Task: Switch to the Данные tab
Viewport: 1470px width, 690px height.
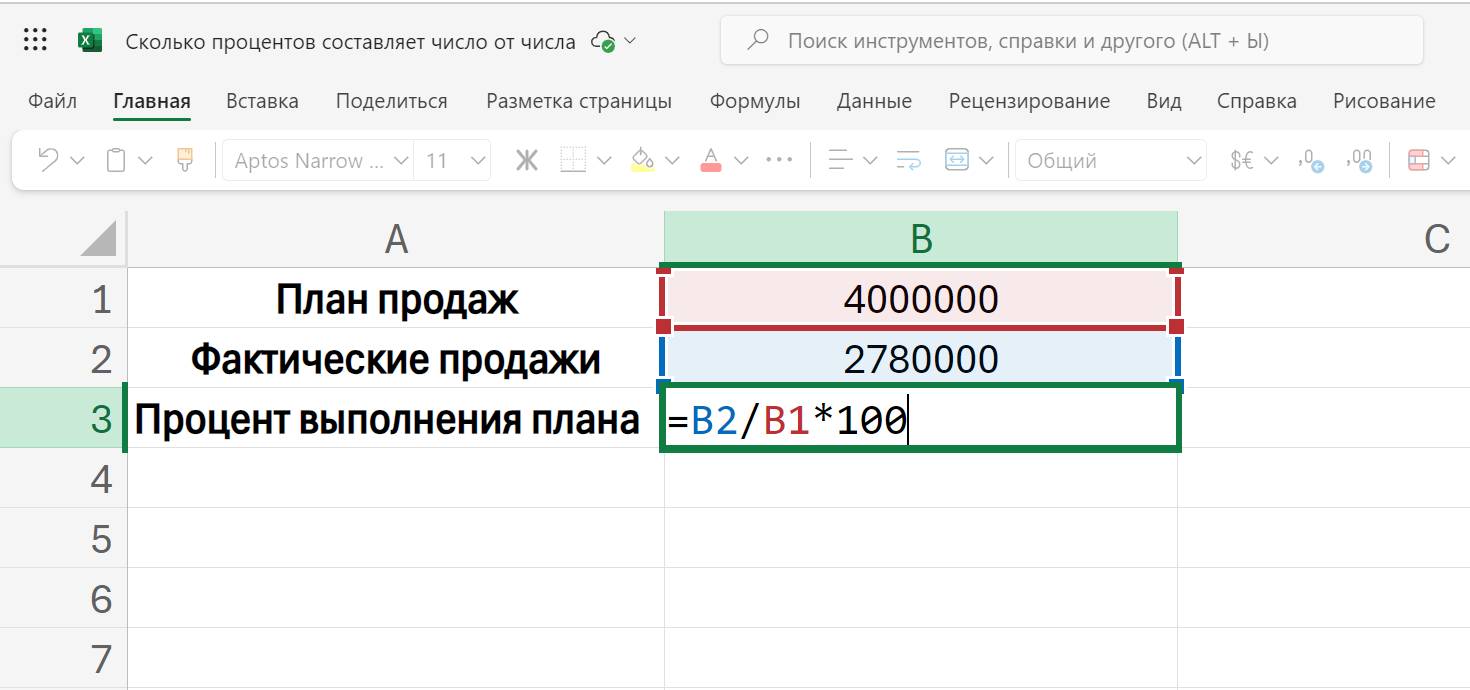Action: pos(874,101)
